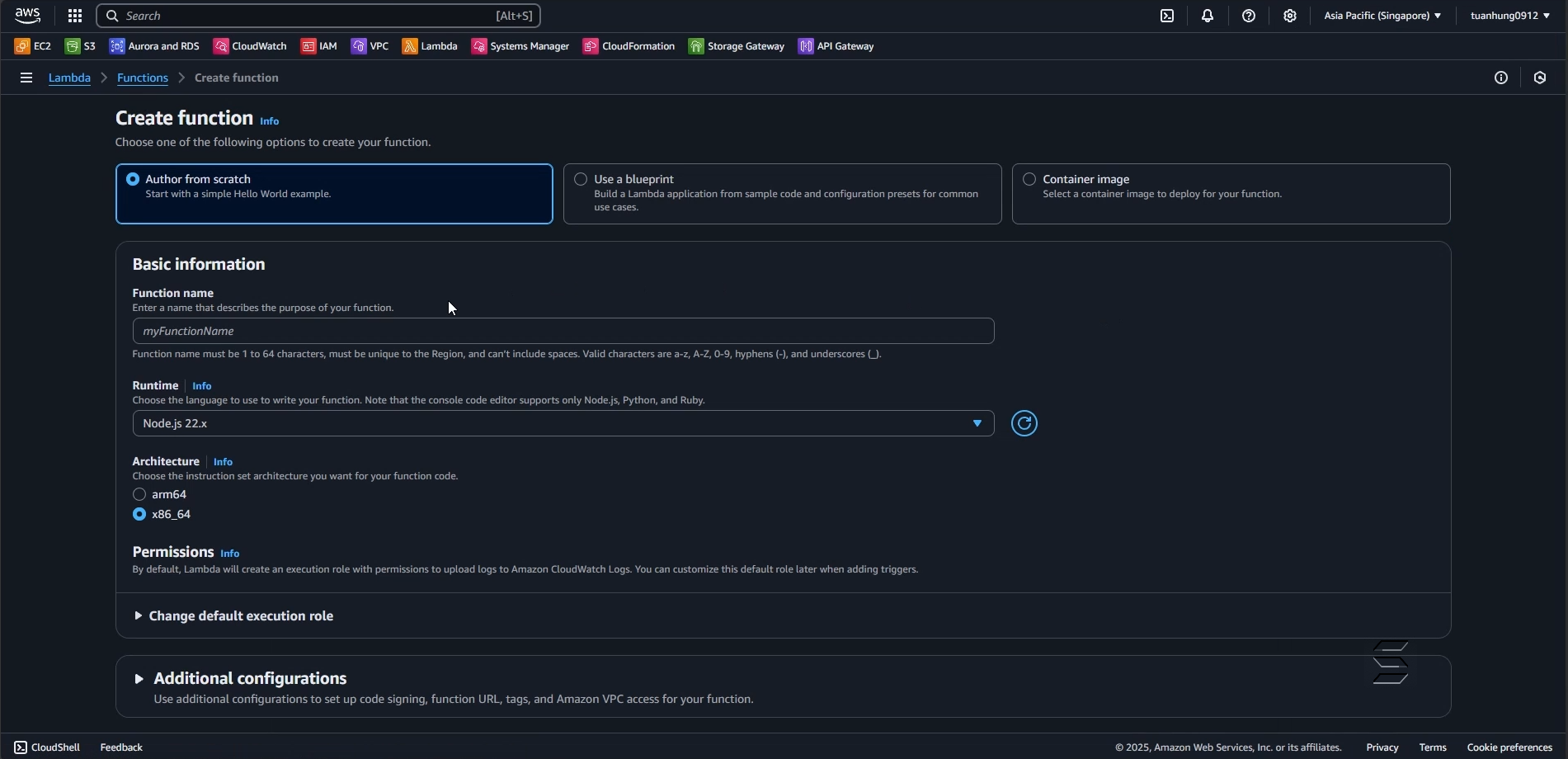Open the settings gear icon
This screenshot has width=1568, height=759.
coord(1290,16)
